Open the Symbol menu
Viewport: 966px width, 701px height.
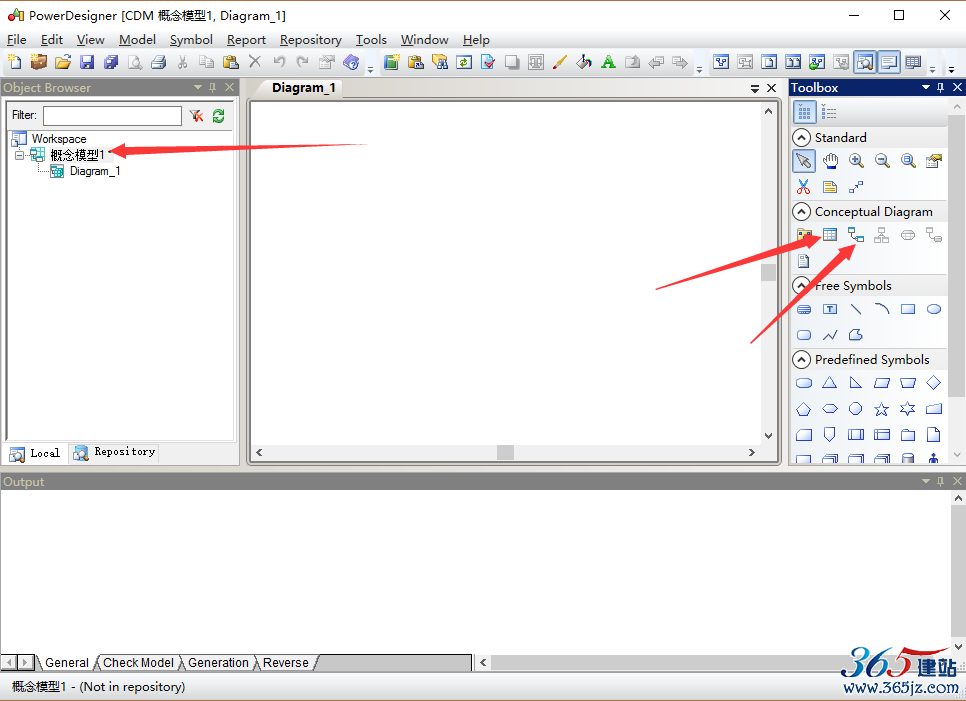pos(191,39)
